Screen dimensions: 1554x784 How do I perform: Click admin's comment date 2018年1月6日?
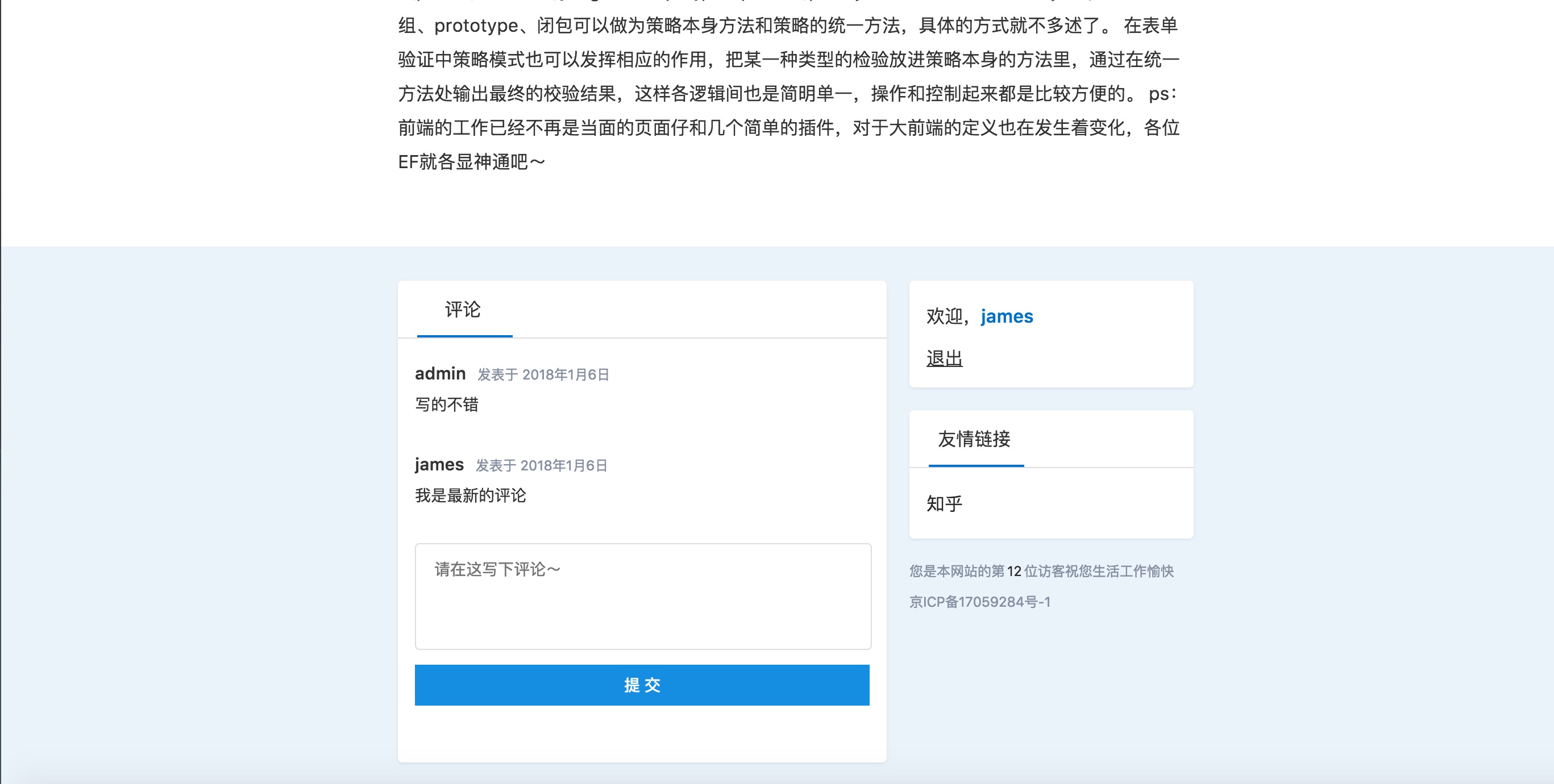click(564, 374)
